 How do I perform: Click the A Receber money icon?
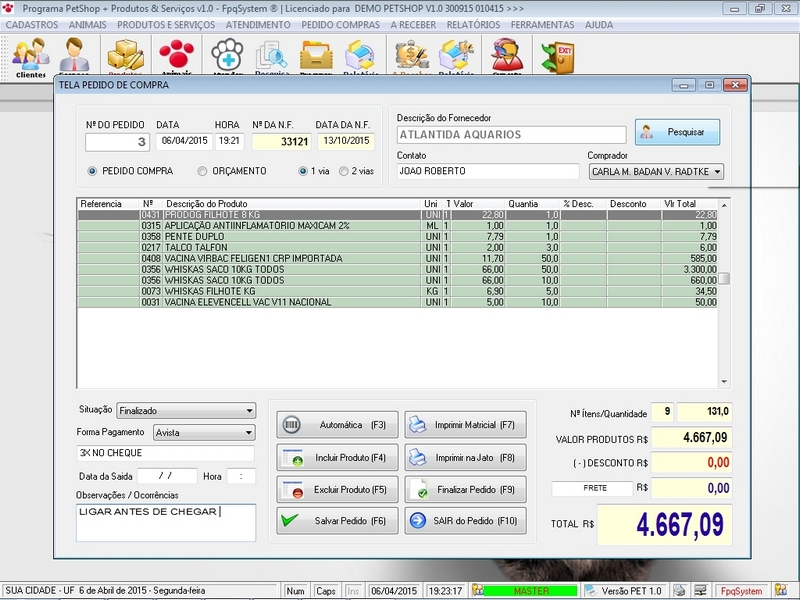(x=410, y=57)
